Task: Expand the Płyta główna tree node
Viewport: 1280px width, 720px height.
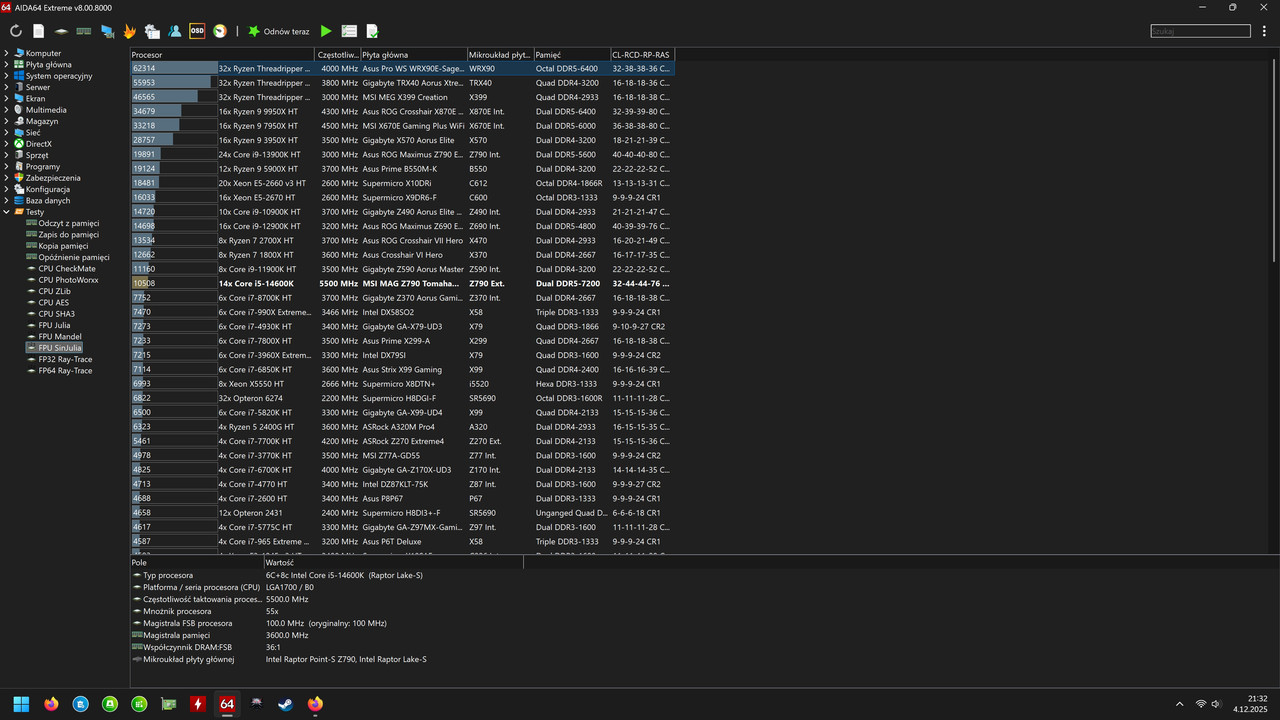Action: pyautogui.click(x=7, y=64)
